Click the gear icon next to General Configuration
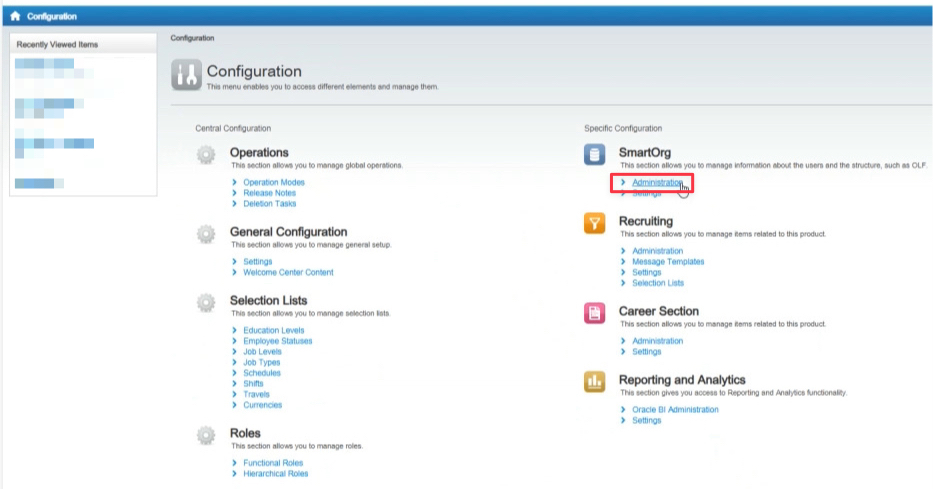Image resolution: width=933 pixels, height=489 pixels. click(206, 234)
